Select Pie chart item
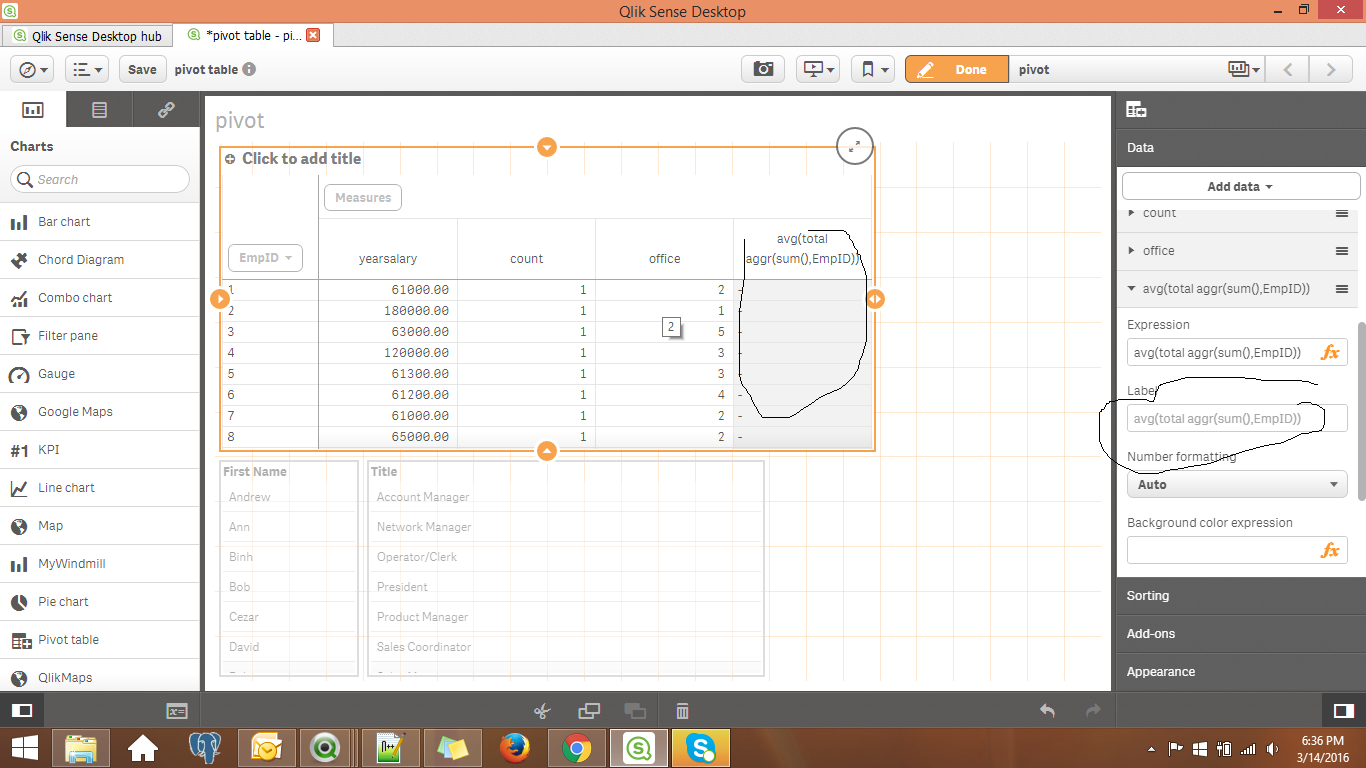Screen dimensions: 1366x768 click(100, 601)
